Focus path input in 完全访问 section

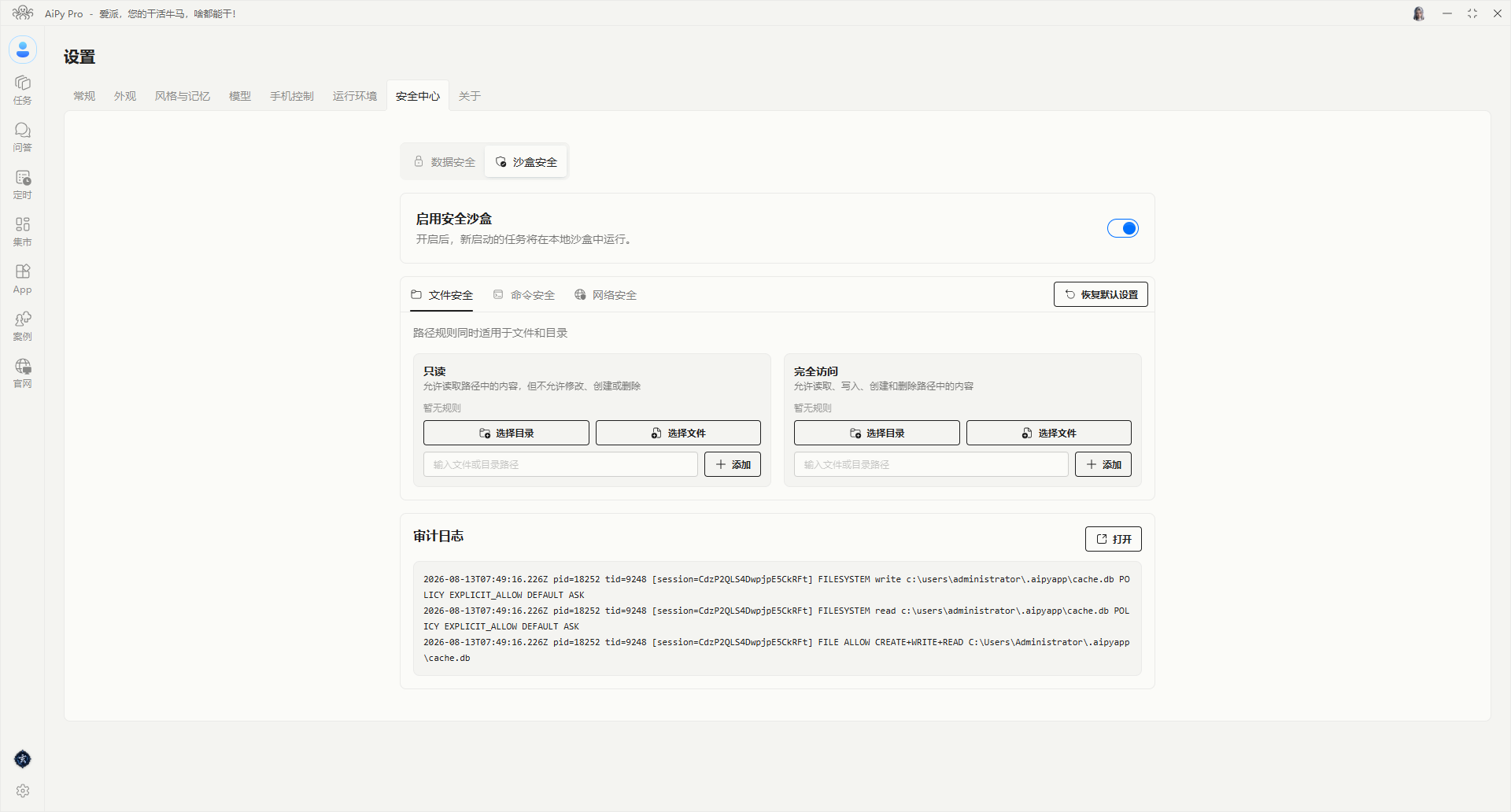point(931,464)
